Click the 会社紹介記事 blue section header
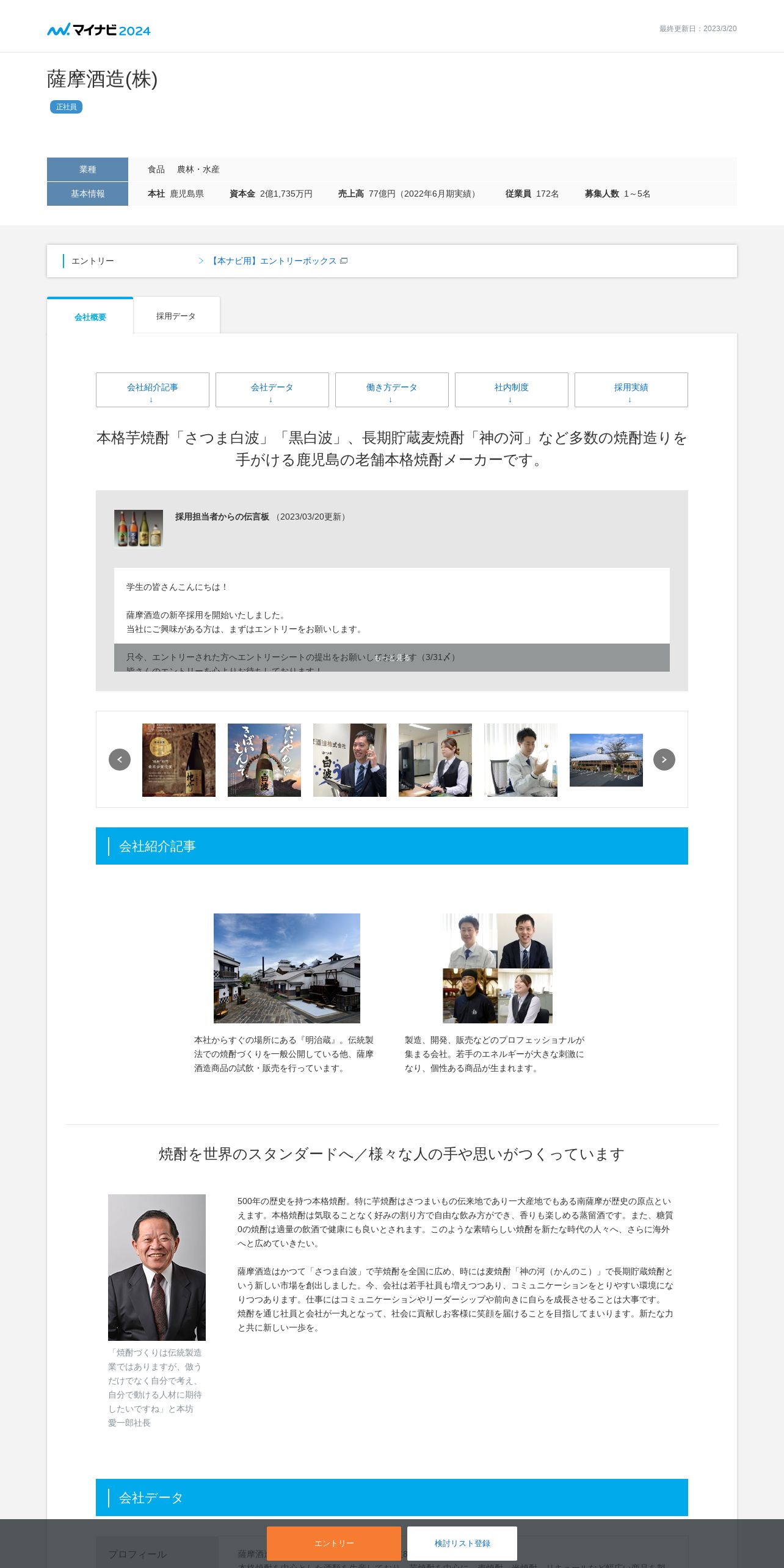Screen dimensions: 784x1568 click(x=392, y=846)
